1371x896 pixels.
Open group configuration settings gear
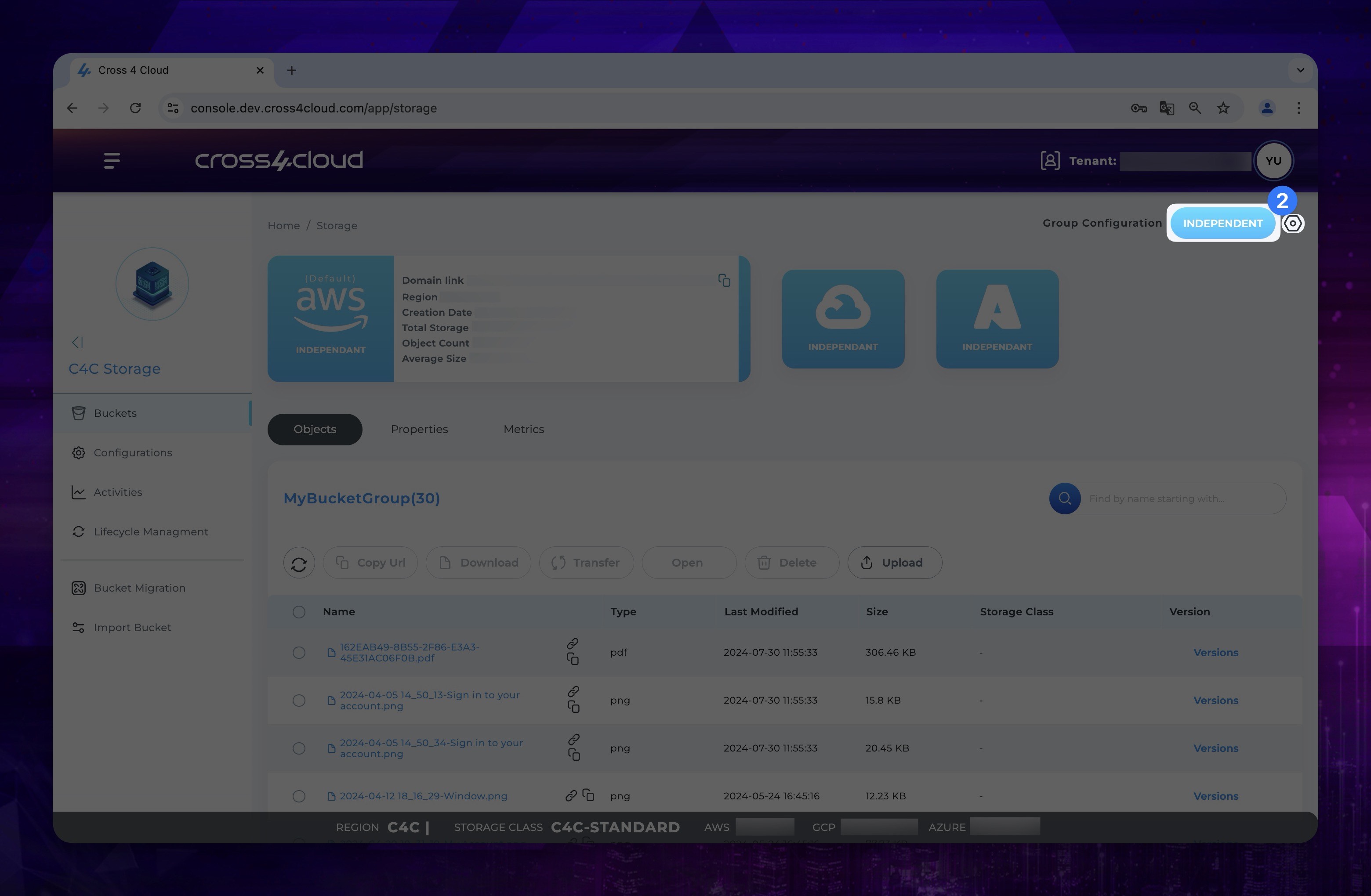click(x=1293, y=224)
